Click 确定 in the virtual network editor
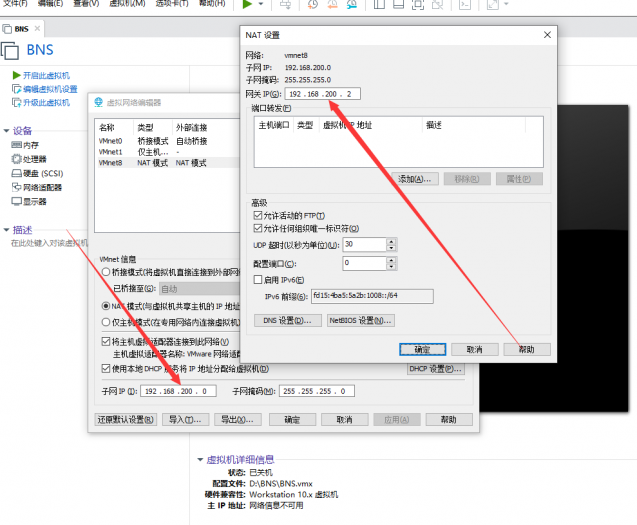 point(292,420)
